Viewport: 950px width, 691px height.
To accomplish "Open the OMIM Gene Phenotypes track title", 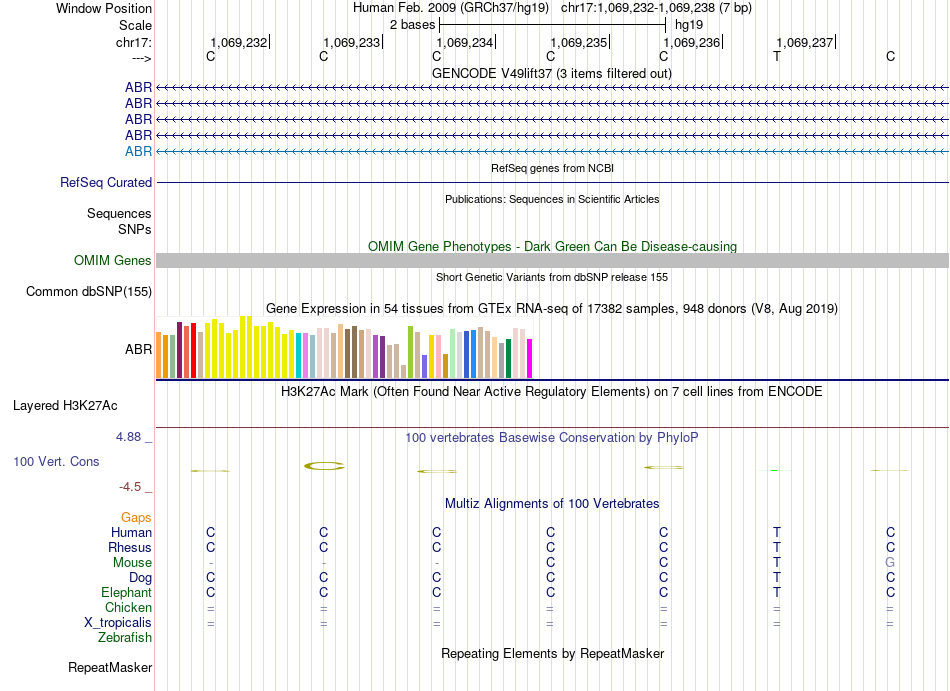I will tap(552, 246).
